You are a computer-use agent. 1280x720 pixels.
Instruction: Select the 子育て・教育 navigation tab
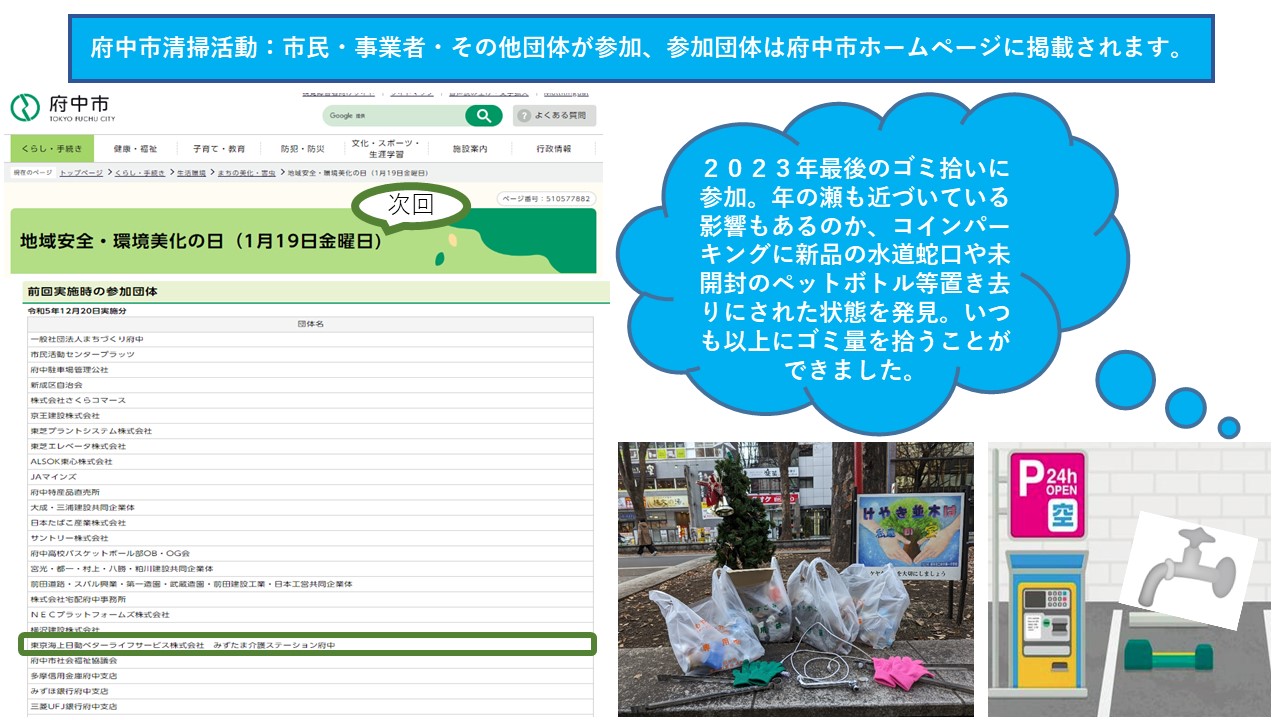click(x=219, y=149)
